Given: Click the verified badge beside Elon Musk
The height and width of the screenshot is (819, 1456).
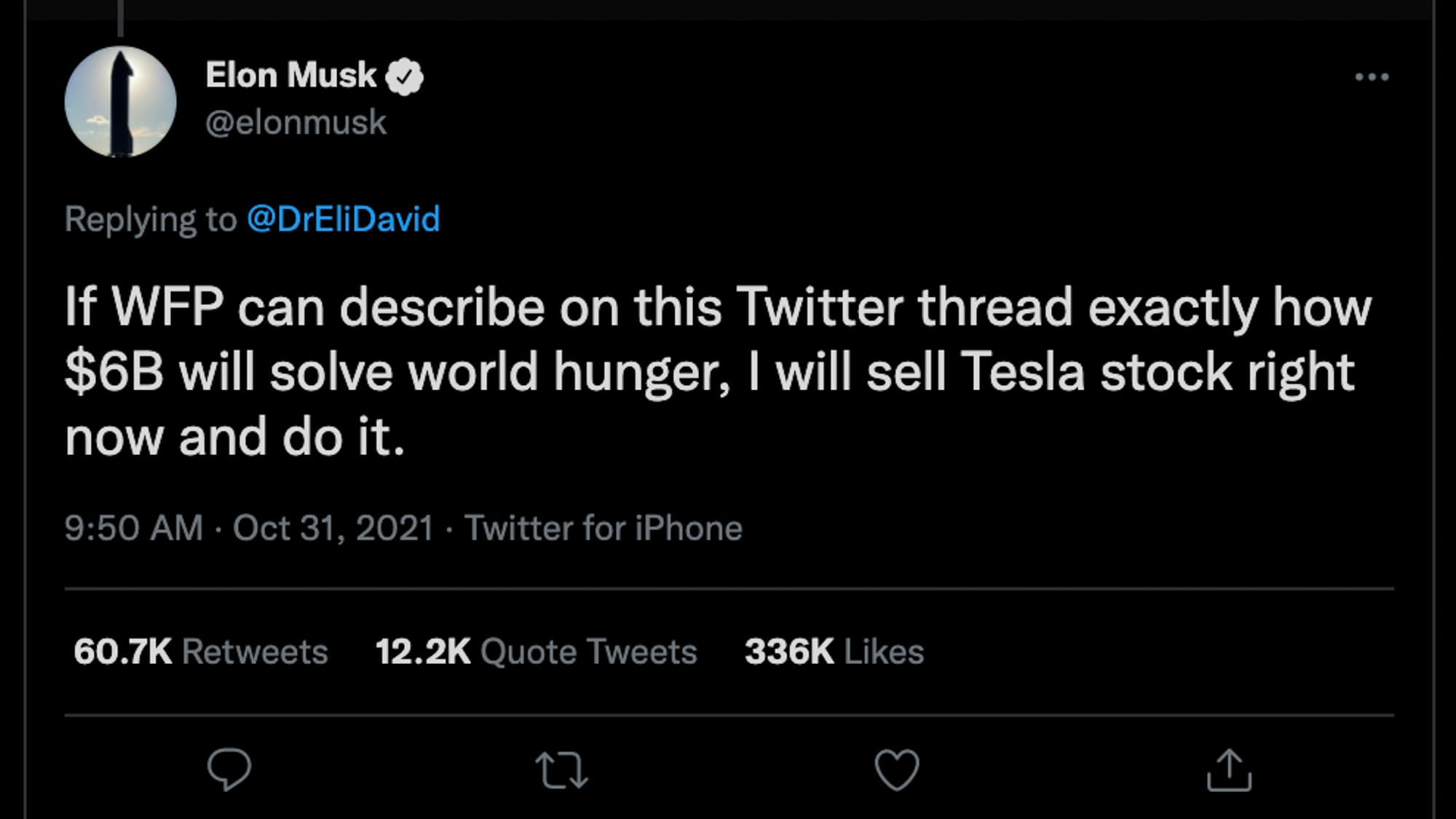Looking at the screenshot, I should [x=404, y=76].
